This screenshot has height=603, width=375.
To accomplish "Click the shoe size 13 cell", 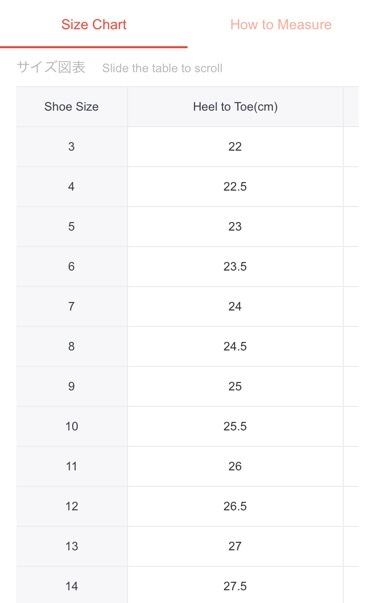I will 72,546.
